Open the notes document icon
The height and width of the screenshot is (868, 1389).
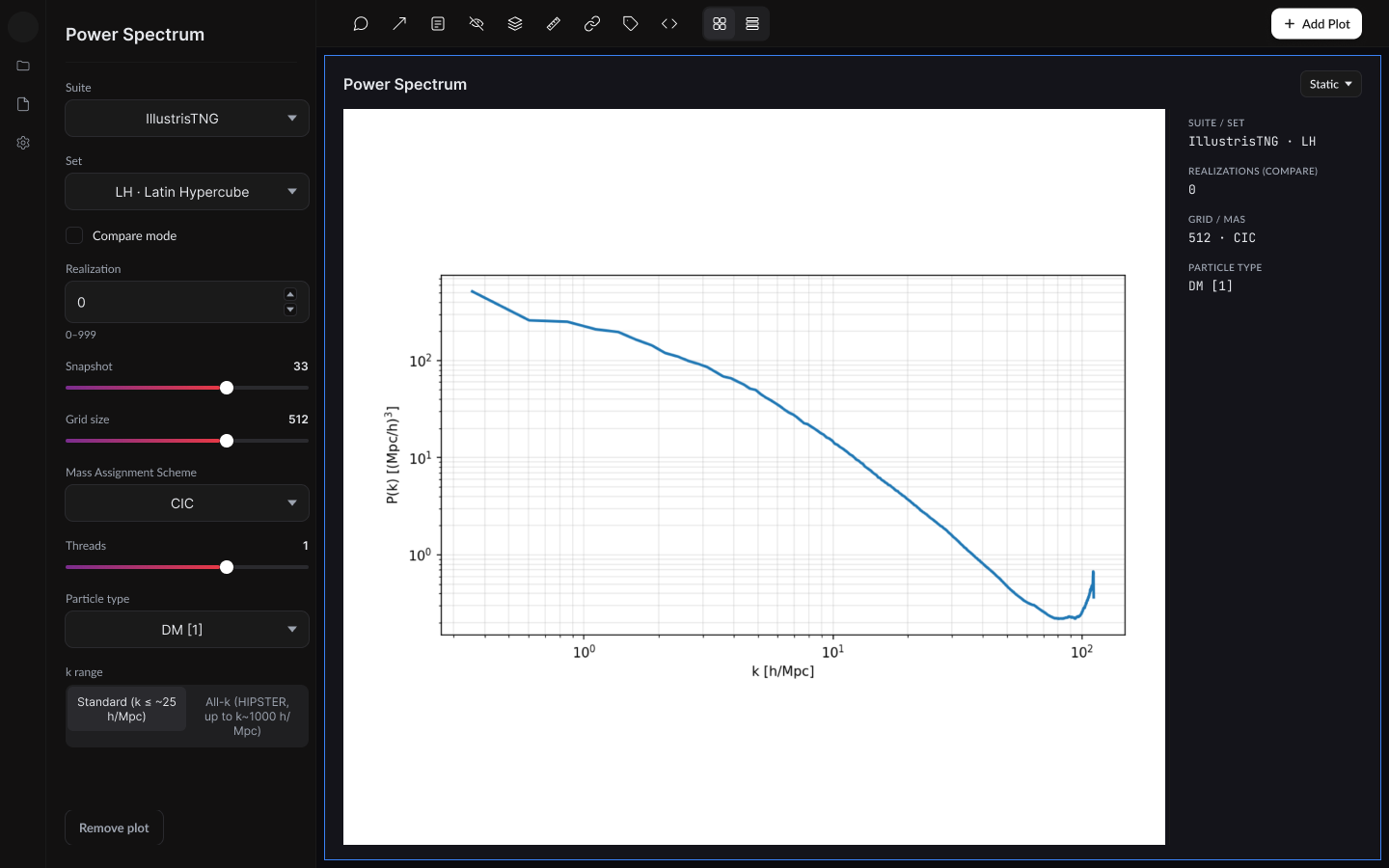pos(438,24)
